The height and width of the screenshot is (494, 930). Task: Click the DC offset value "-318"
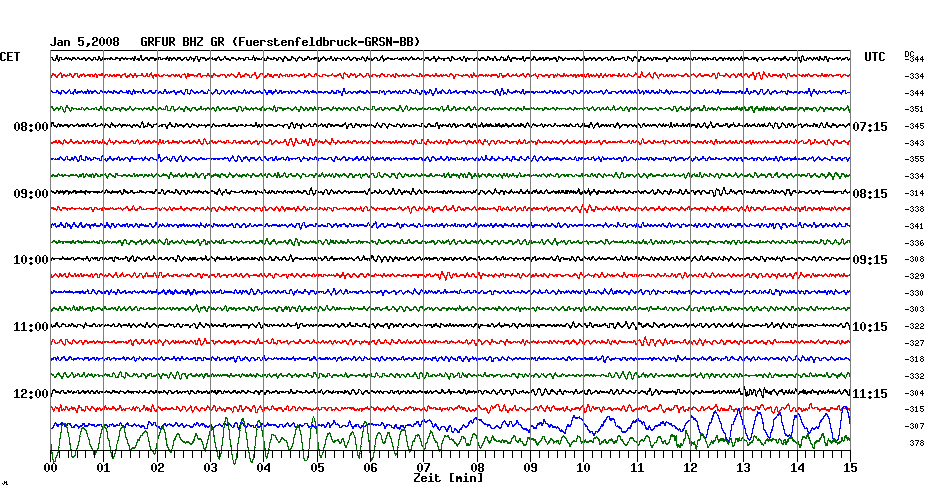click(x=915, y=359)
